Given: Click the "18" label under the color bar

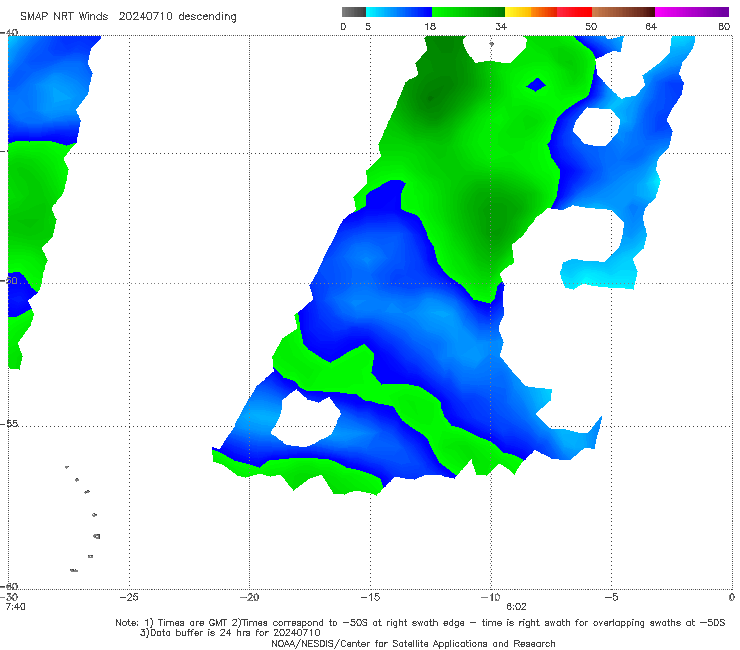Looking at the screenshot, I should pyautogui.click(x=430, y=26).
